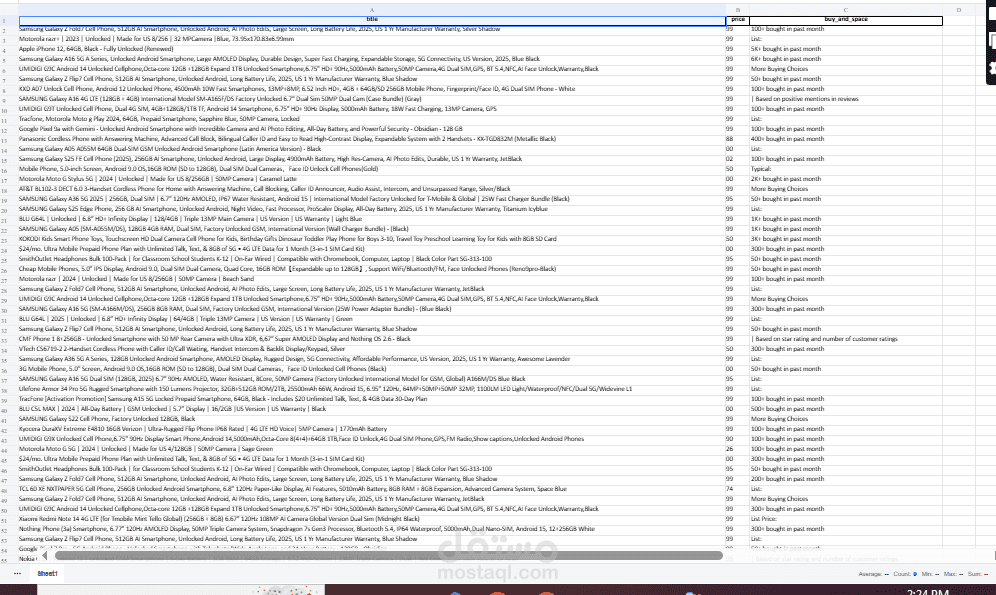This screenshot has height=595, width=996.
Task: Select the VTech CS6719-2 title cell
Action: (x=372, y=349)
